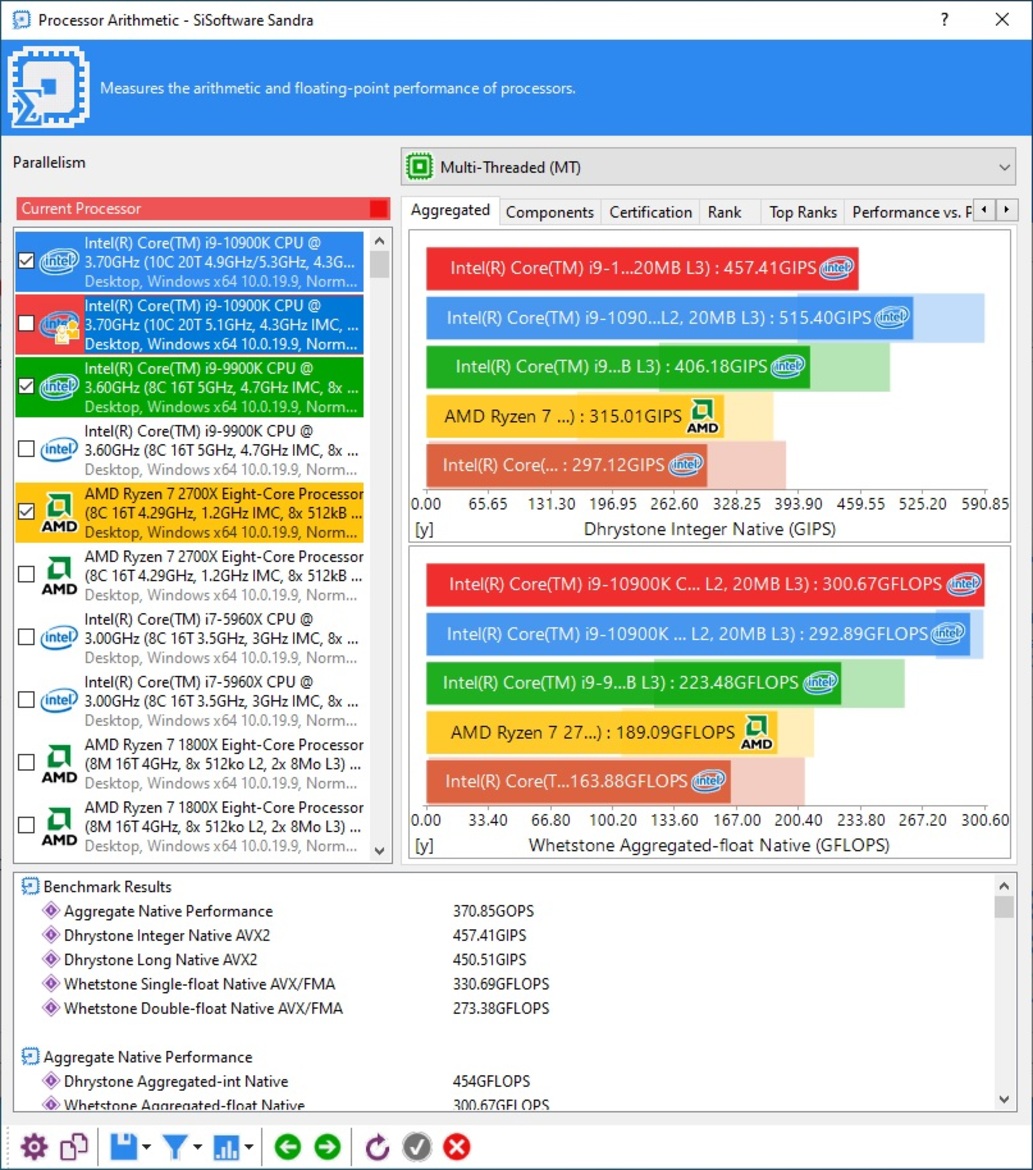Click the red X cancel icon
The height and width of the screenshot is (1170, 1033).
click(457, 1147)
